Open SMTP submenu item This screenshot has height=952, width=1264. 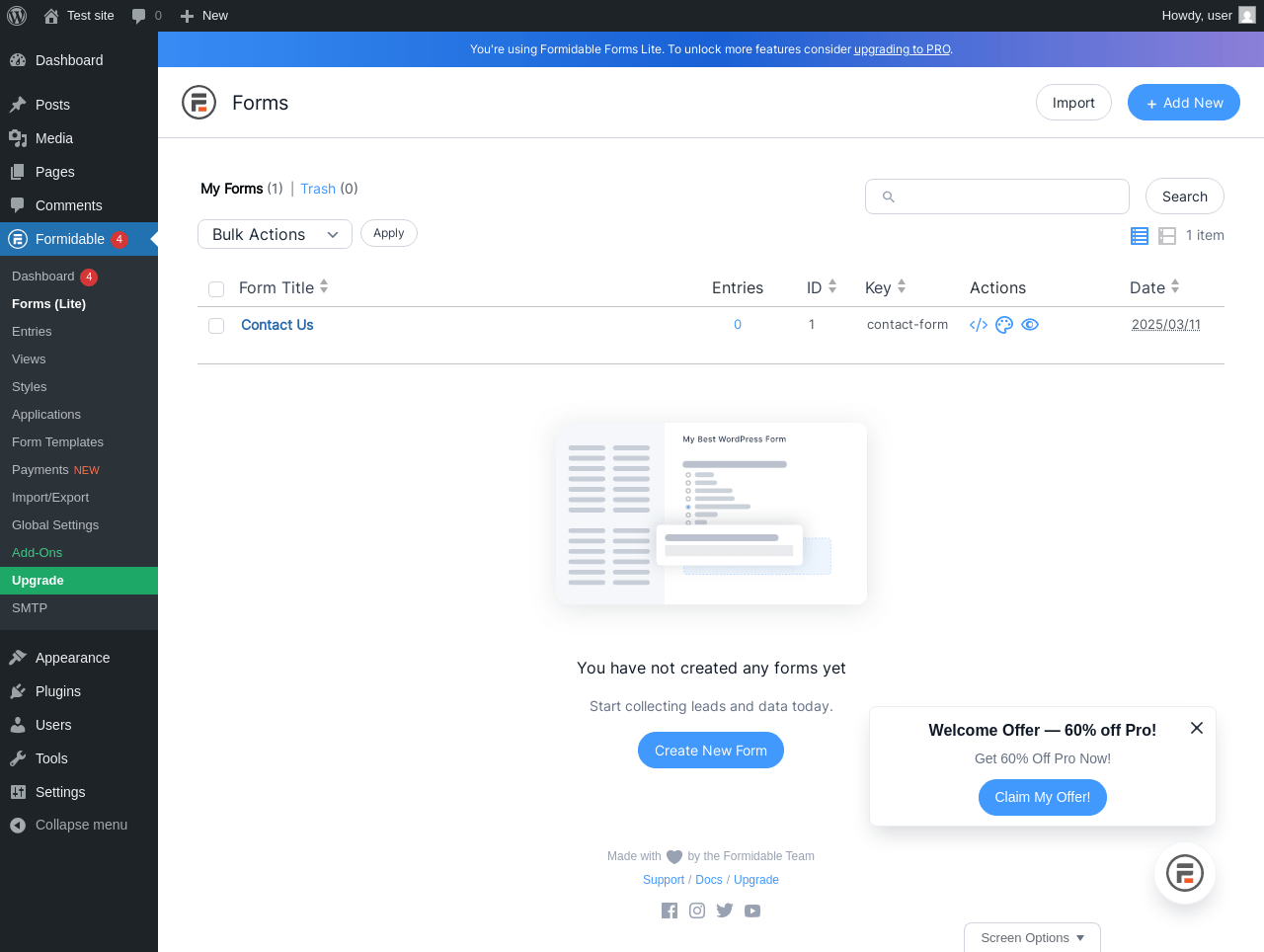(79, 608)
